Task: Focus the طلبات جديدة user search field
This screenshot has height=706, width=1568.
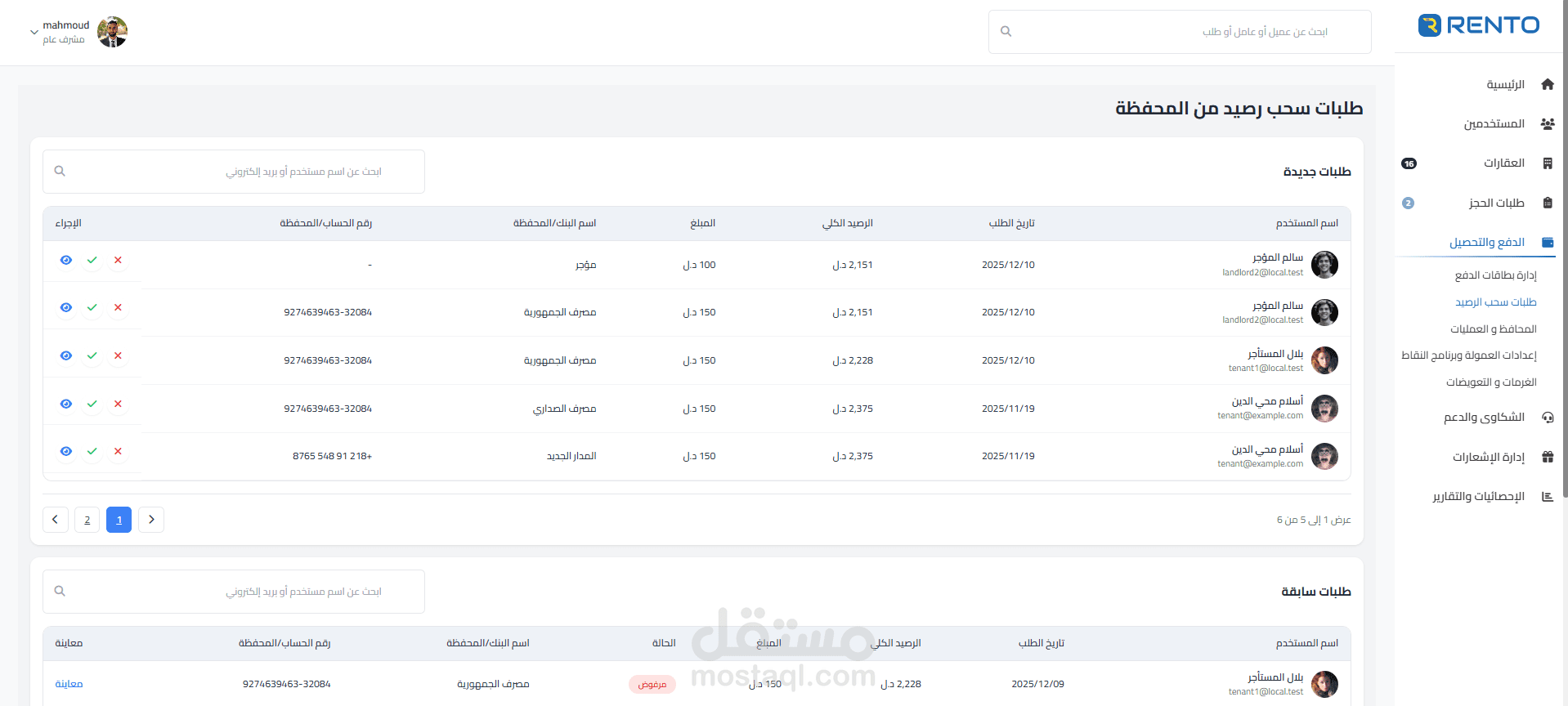Action: (x=234, y=172)
